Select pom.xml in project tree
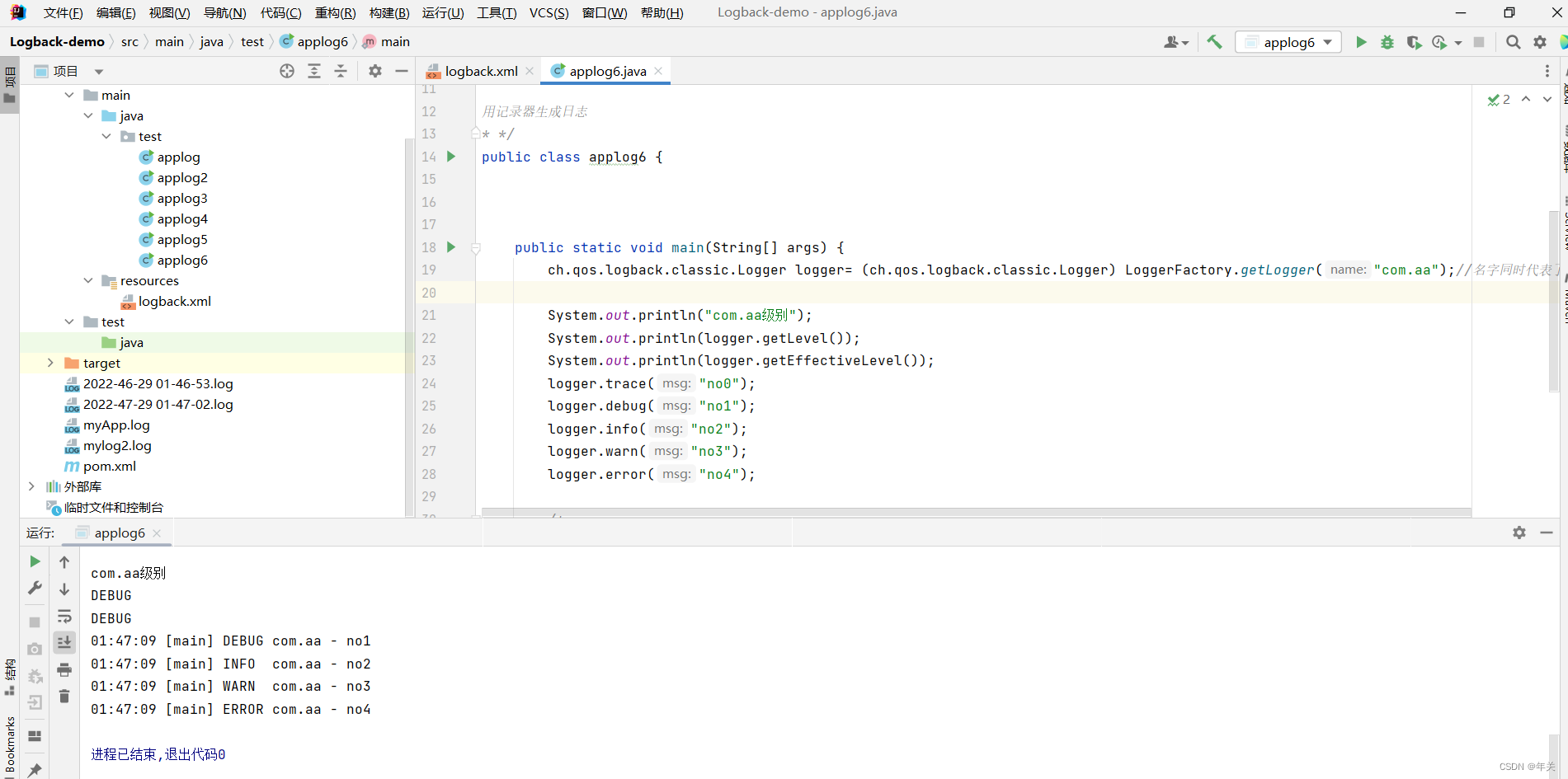The image size is (1568, 779). (x=109, y=466)
